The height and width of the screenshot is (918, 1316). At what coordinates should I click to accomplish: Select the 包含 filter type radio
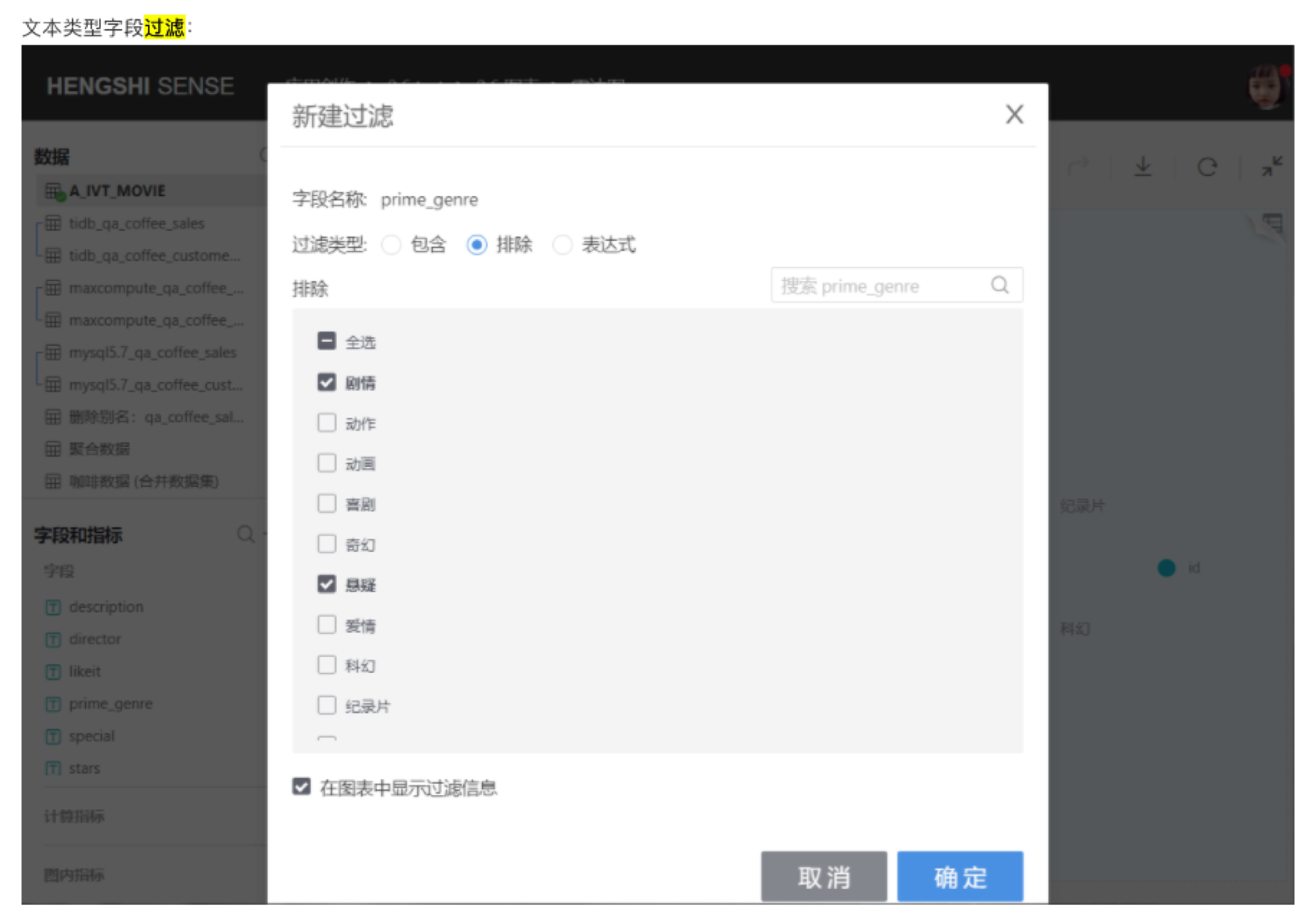391,245
